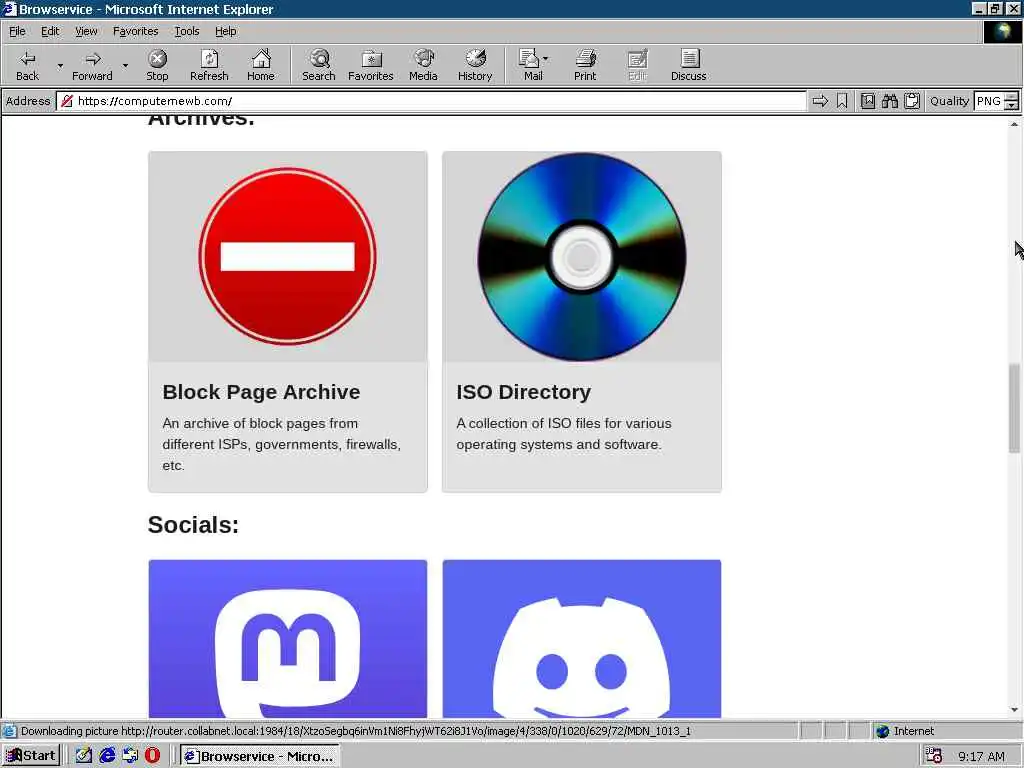Screen dimensions: 1024x768
Task: Open the Back button history dropdown arrow
Action: [60, 65]
